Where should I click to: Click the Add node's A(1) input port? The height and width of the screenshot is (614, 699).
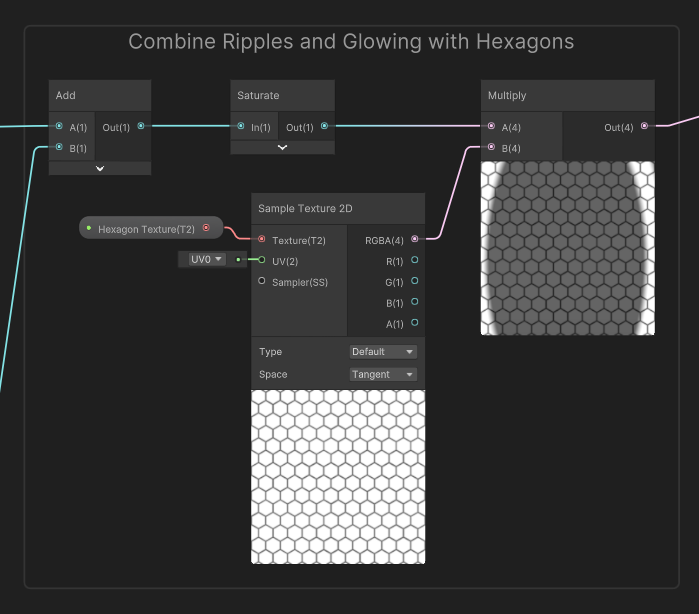coord(60,127)
